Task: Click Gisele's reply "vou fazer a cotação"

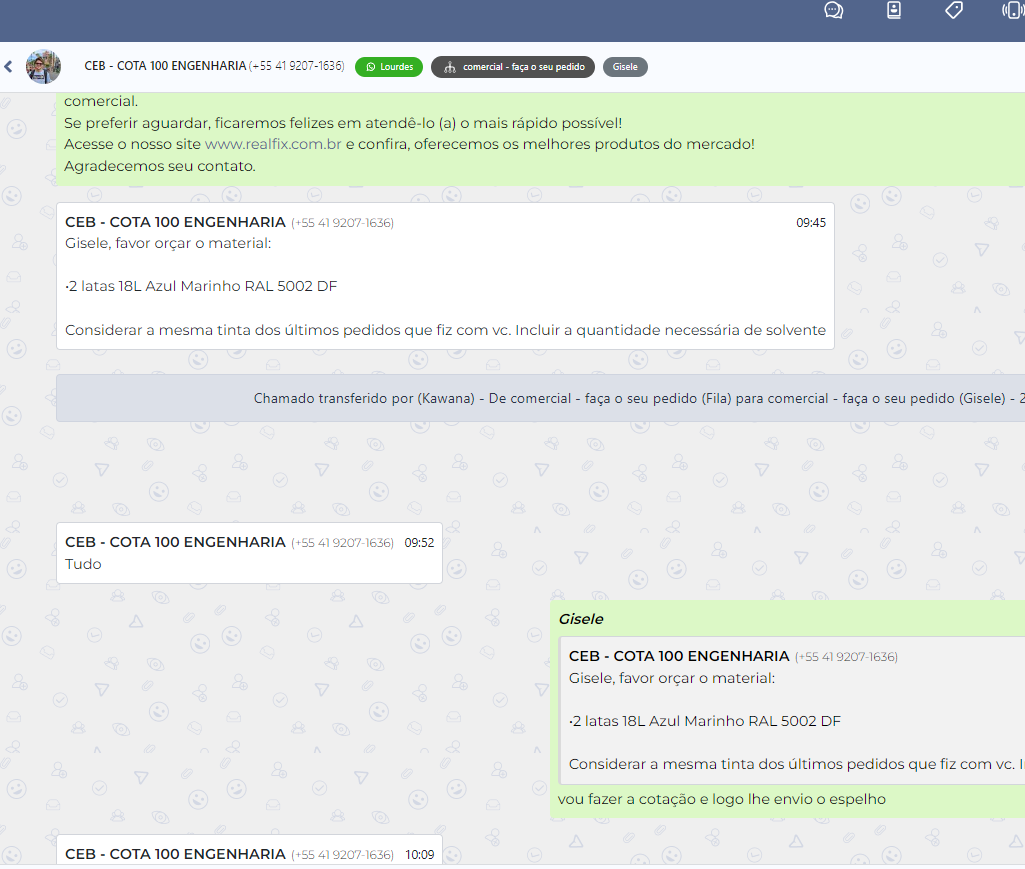Action: 722,799
